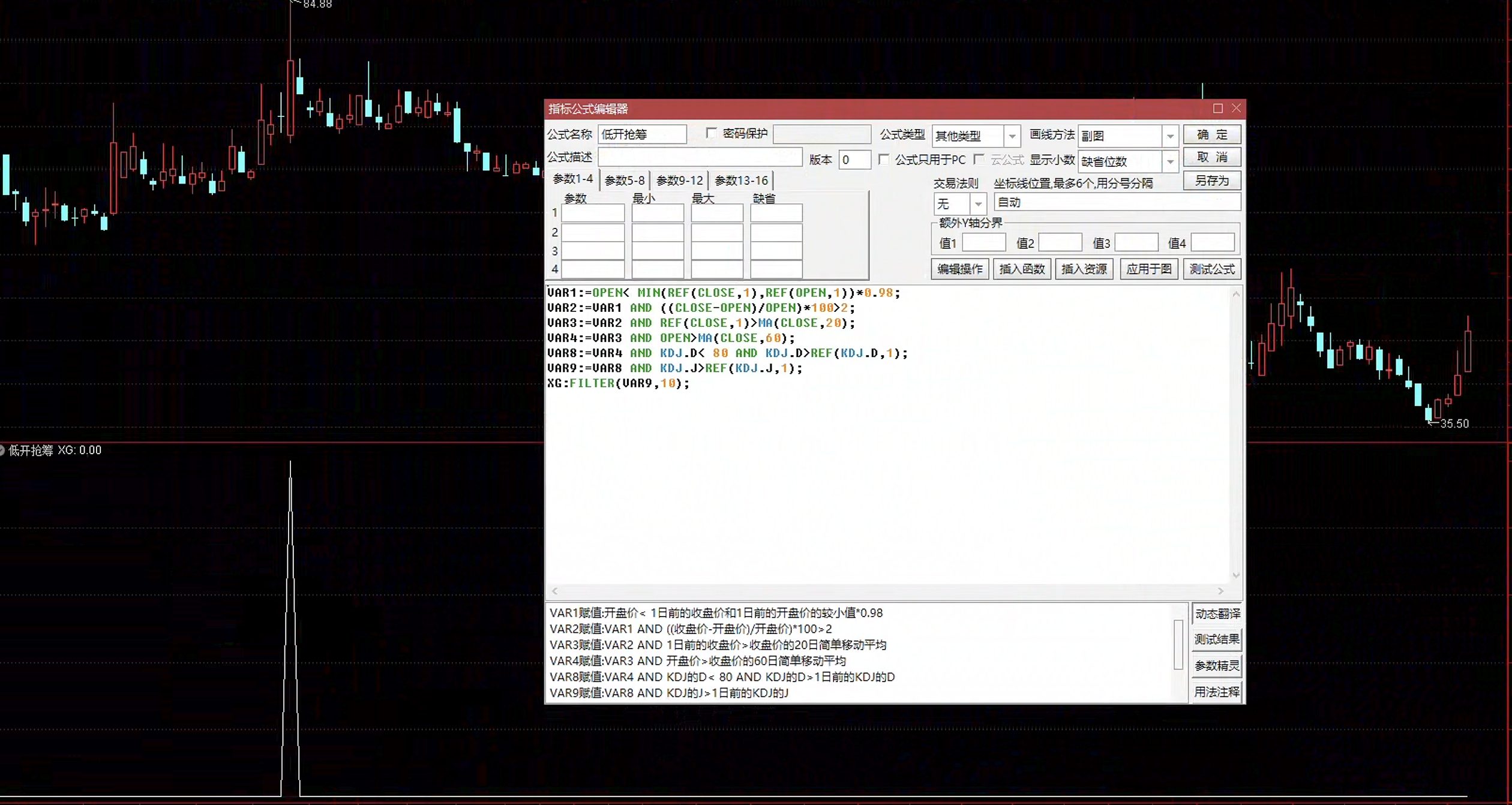The width and height of the screenshot is (1512, 805).
Task: Switch to the 参数5-8 tab
Action: pyautogui.click(x=624, y=181)
